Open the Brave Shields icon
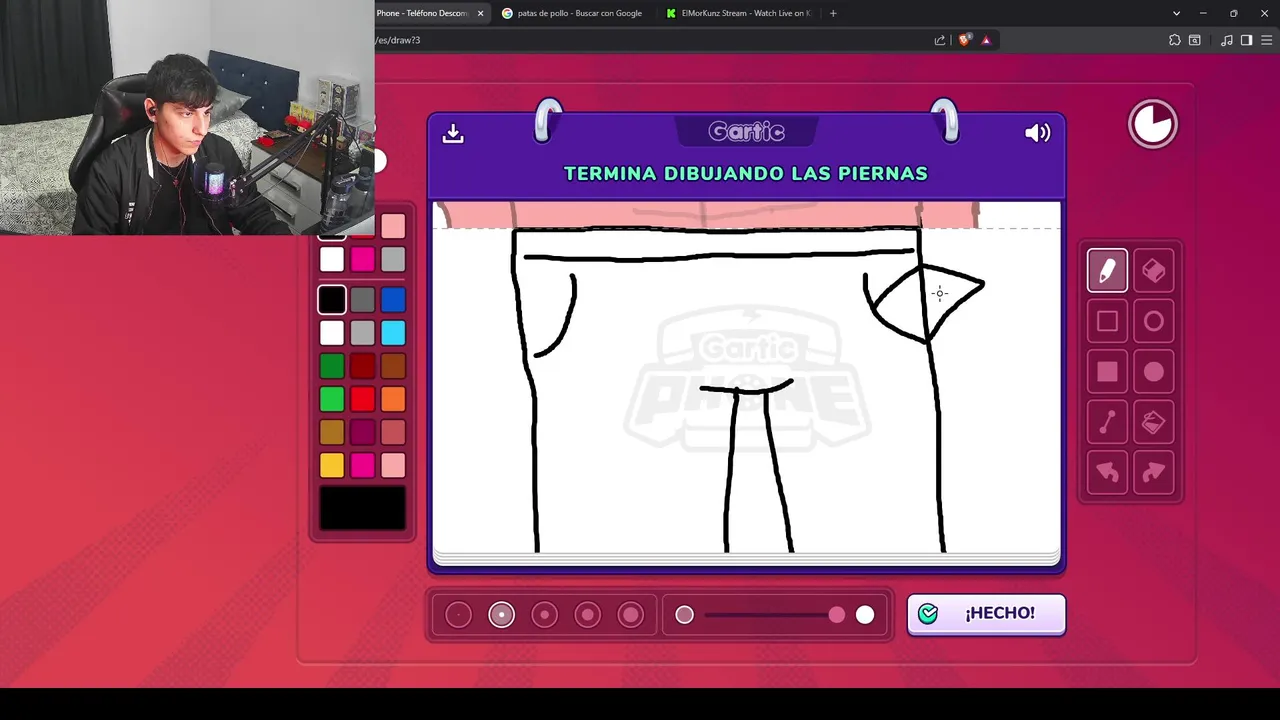1280x720 pixels. [964, 40]
